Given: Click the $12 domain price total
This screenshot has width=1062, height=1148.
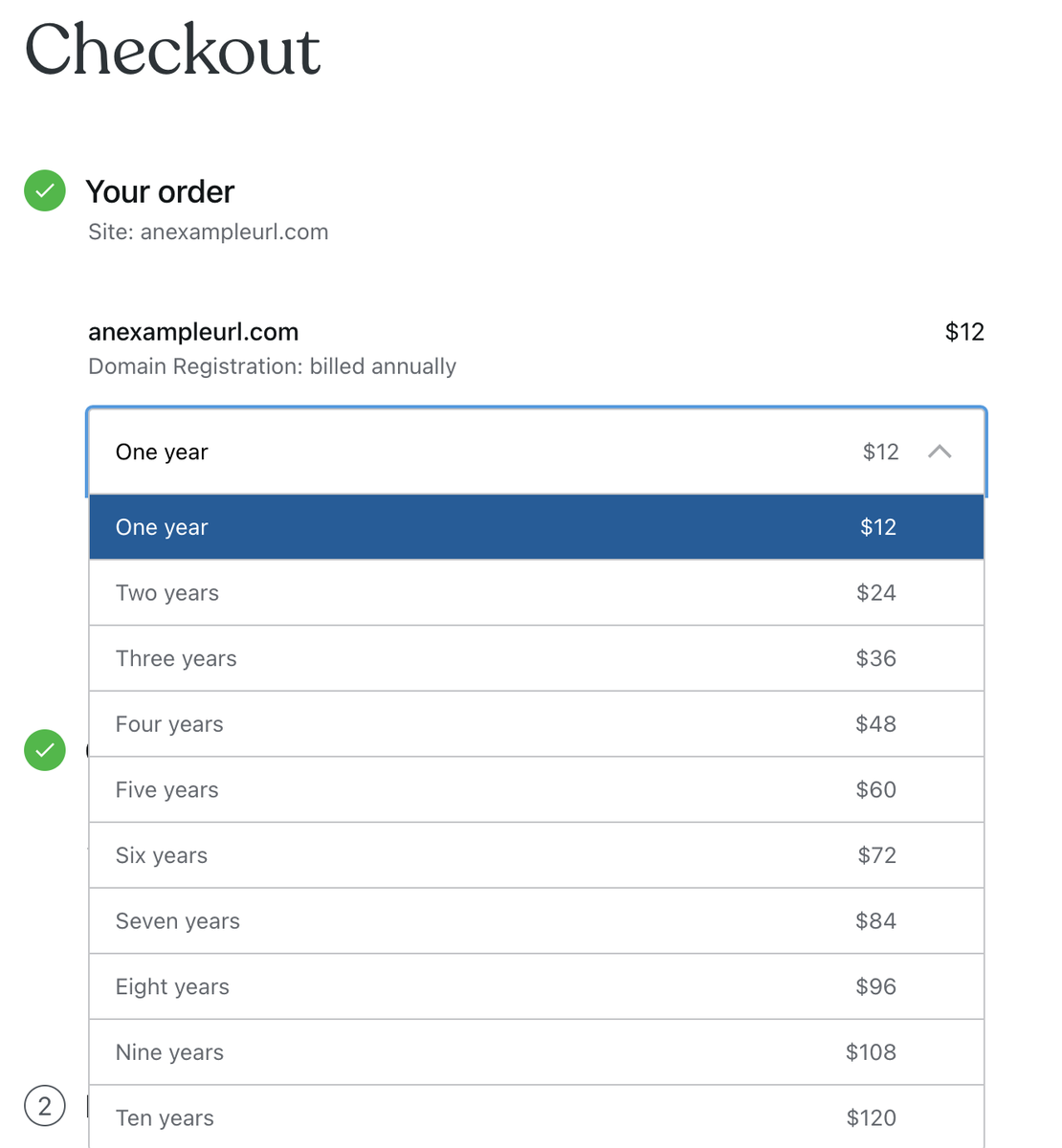Looking at the screenshot, I should [x=964, y=332].
